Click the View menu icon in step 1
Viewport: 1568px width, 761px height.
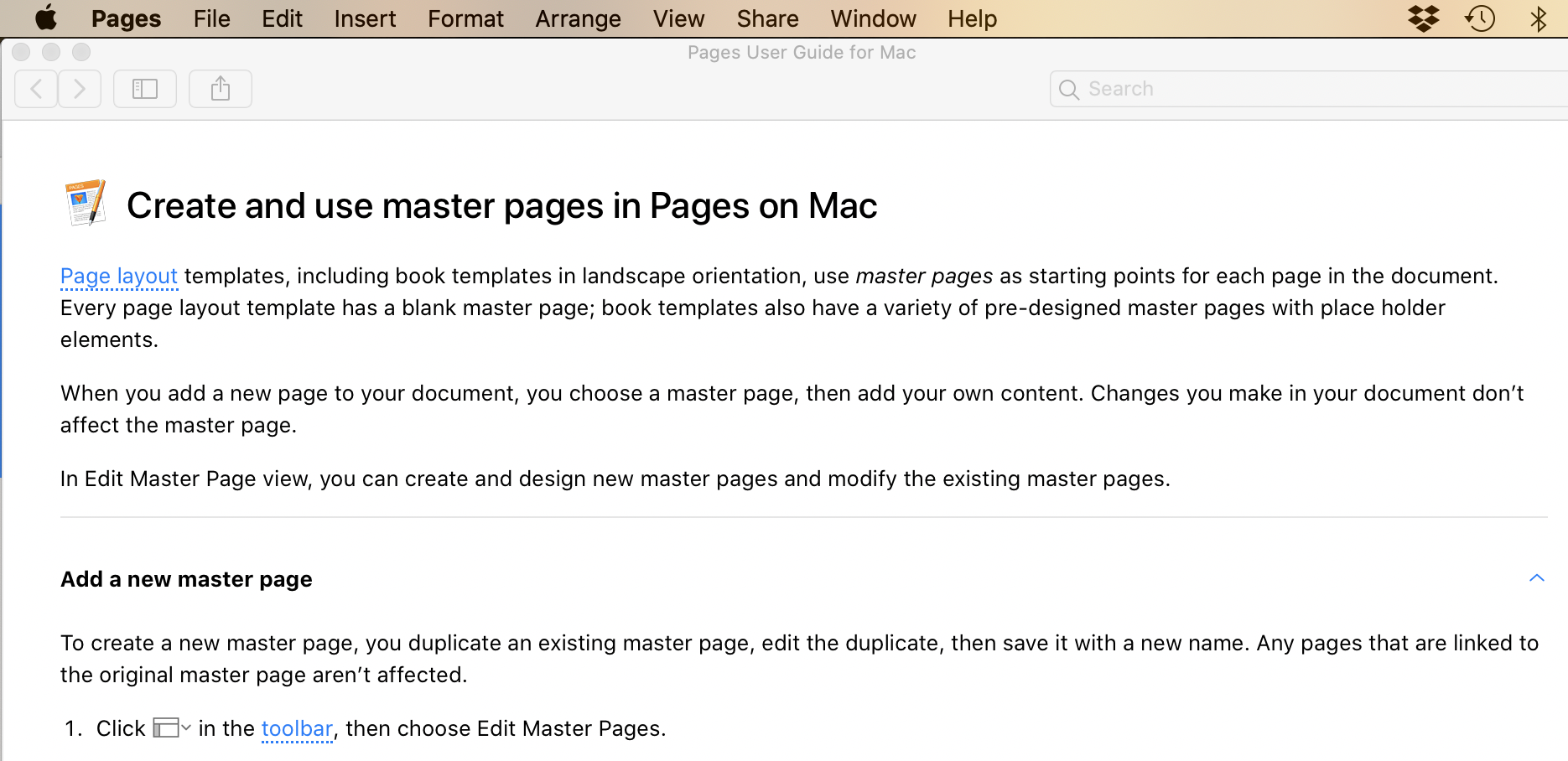click(172, 728)
